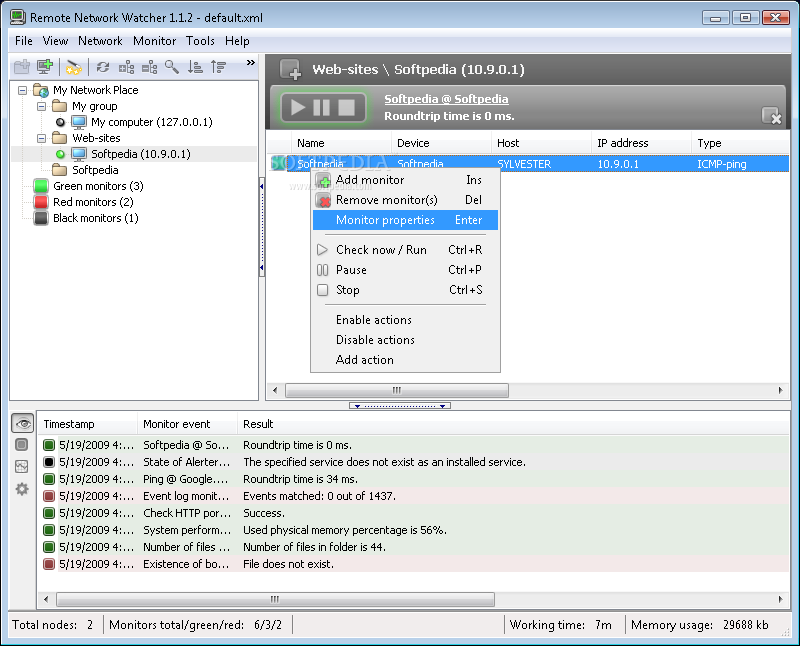This screenshot has width=800, height=646.
Task: Open the toolbar overflow chevron
Action: click(x=251, y=62)
